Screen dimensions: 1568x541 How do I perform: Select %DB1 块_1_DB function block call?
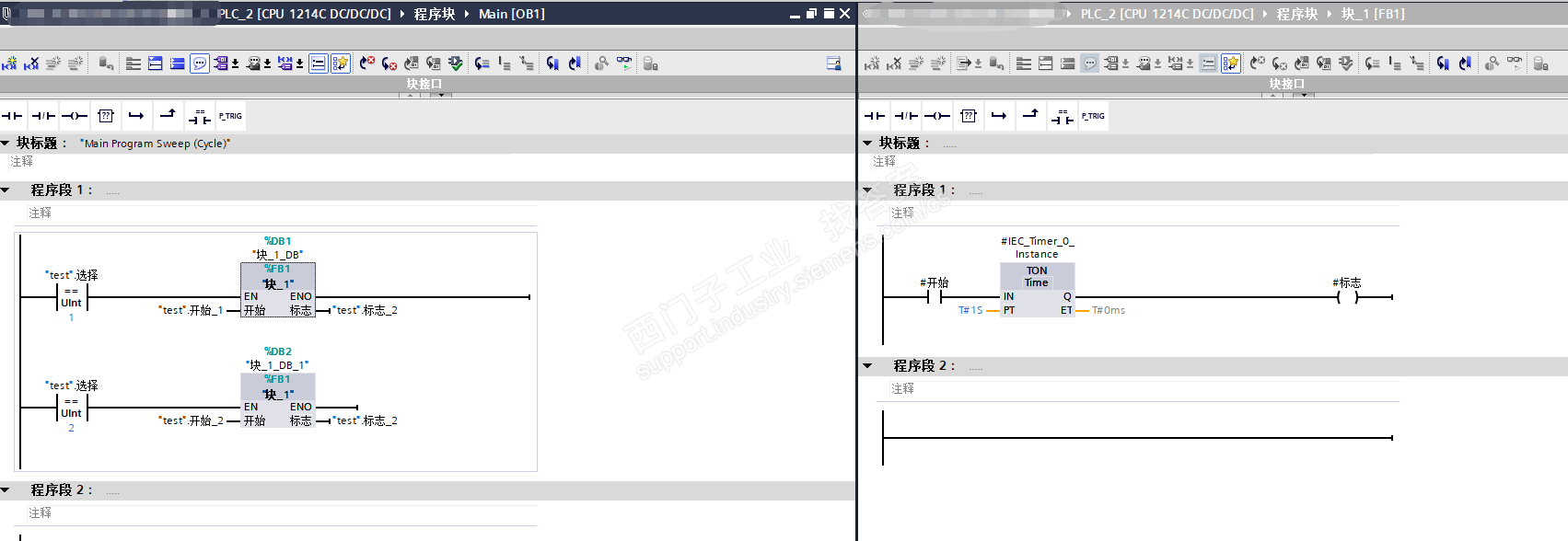coord(278,290)
